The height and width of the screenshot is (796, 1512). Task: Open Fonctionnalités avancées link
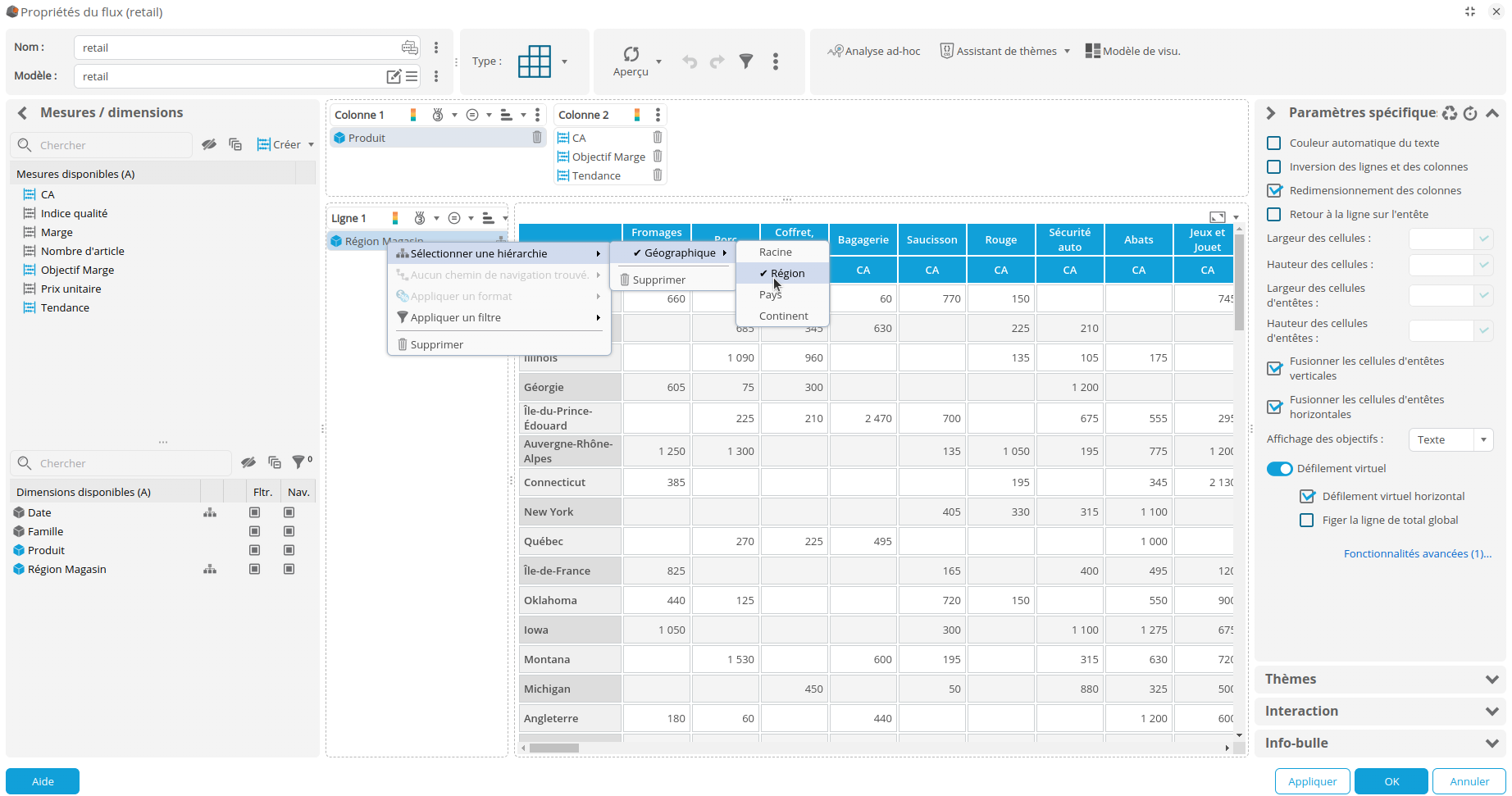click(1417, 554)
